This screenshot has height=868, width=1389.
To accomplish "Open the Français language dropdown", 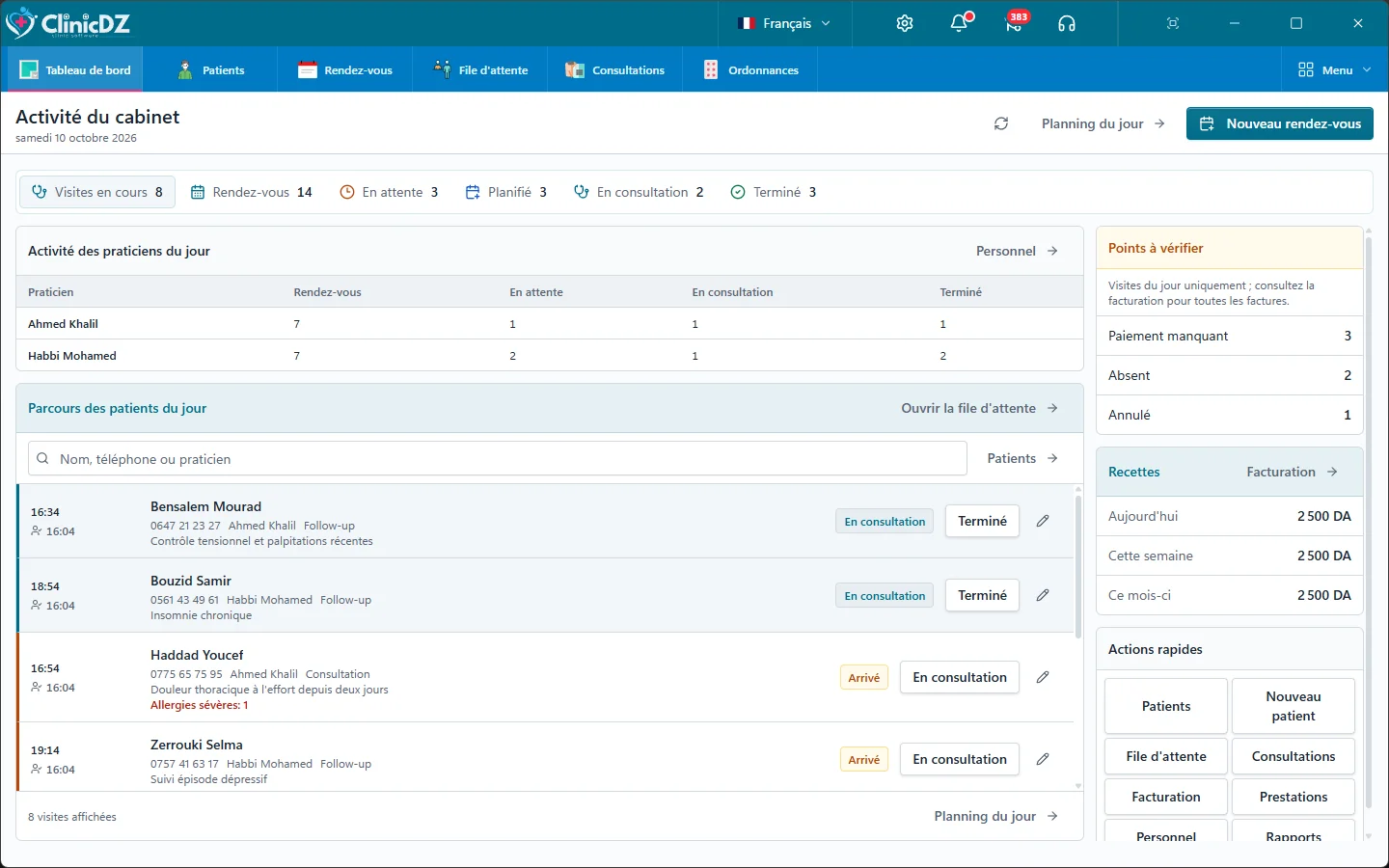I will pos(784,23).
